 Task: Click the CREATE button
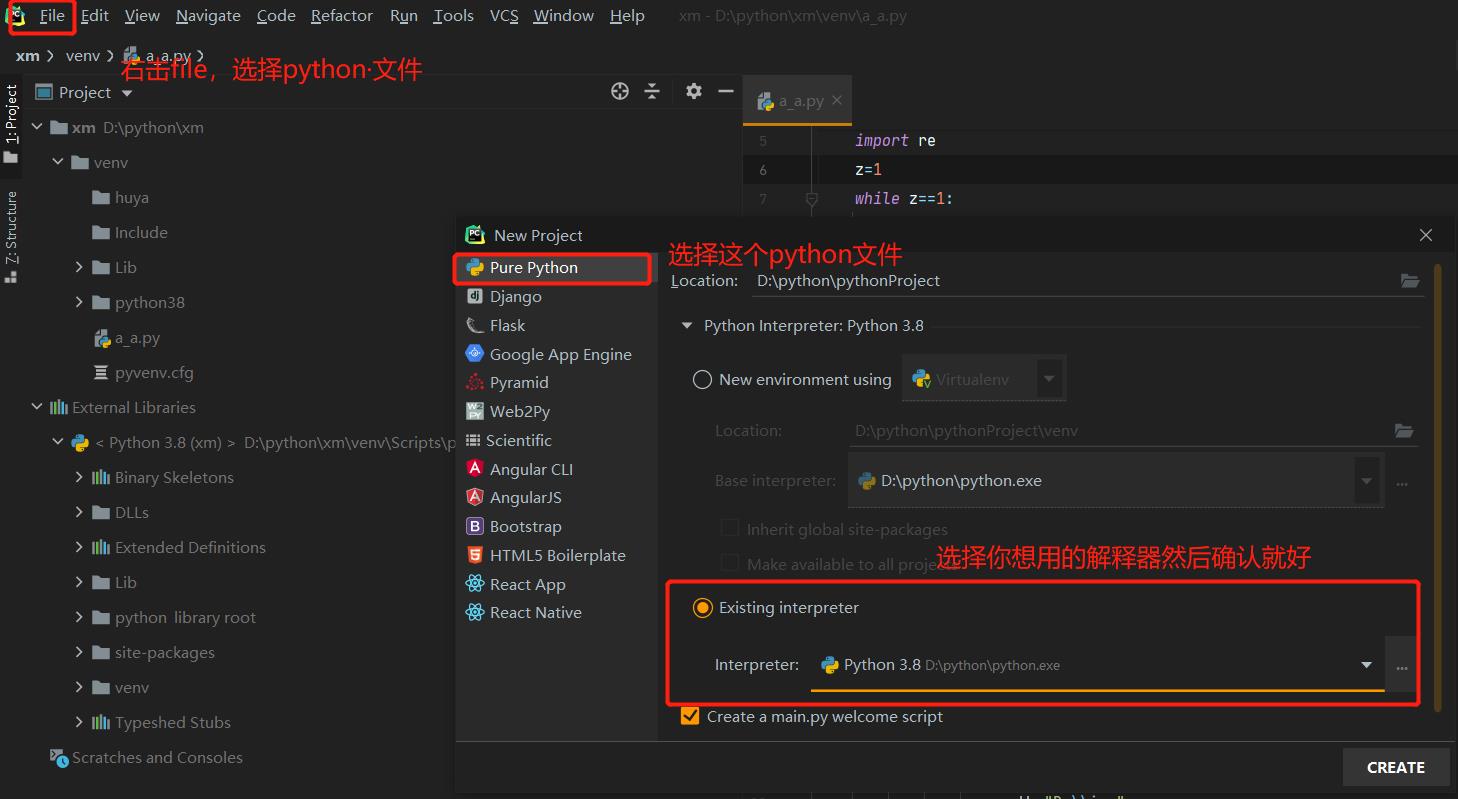1396,767
